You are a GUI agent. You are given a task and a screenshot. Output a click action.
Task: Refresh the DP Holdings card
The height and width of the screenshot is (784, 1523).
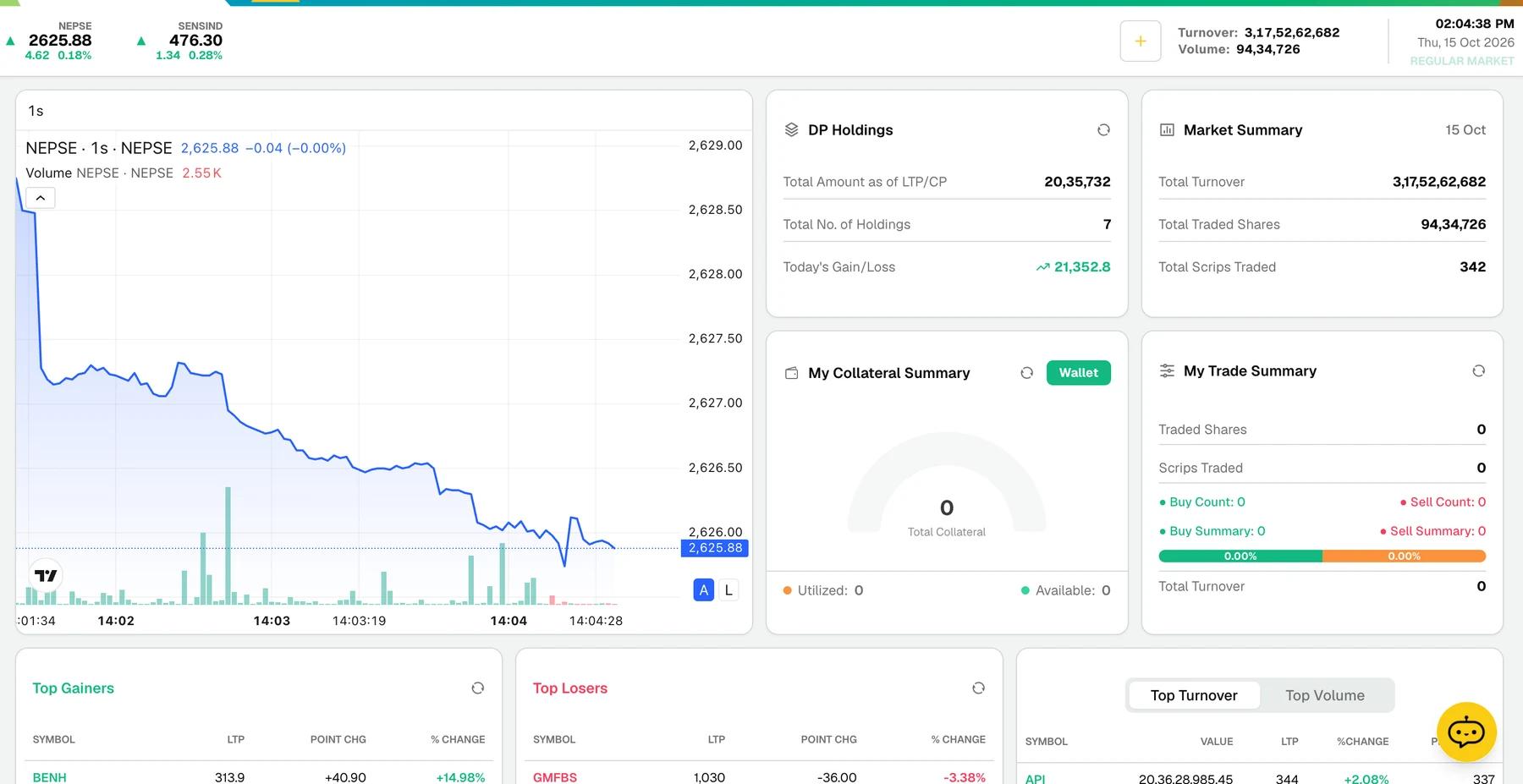1103,129
